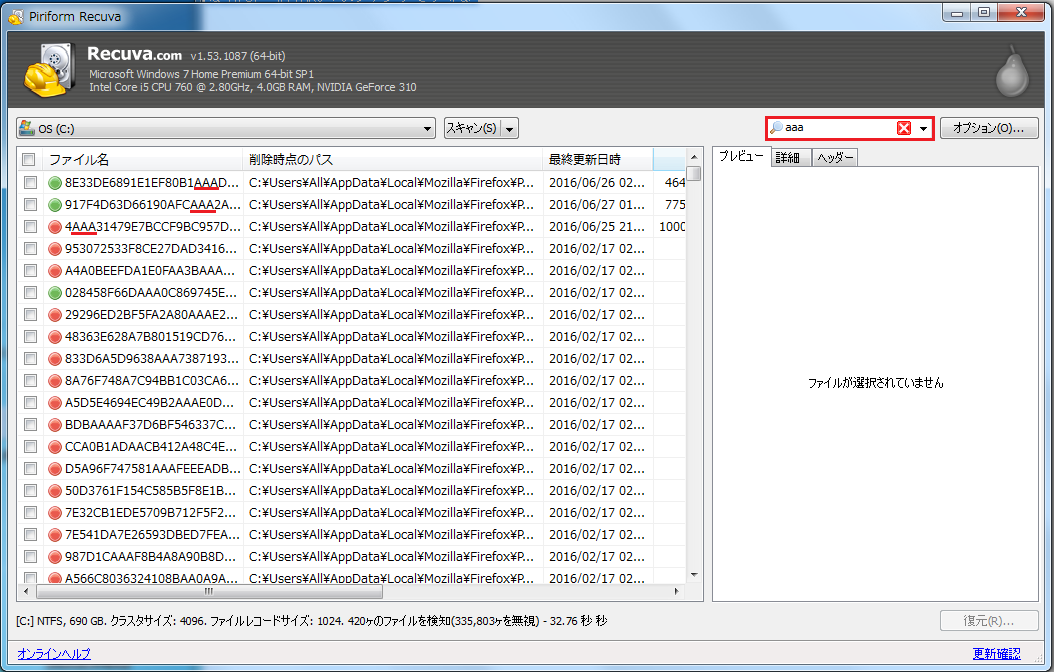1054x672 pixels.
Task: Select file name 7E32CB1EDE5709B712F5F2
Action: click(151, 513)
